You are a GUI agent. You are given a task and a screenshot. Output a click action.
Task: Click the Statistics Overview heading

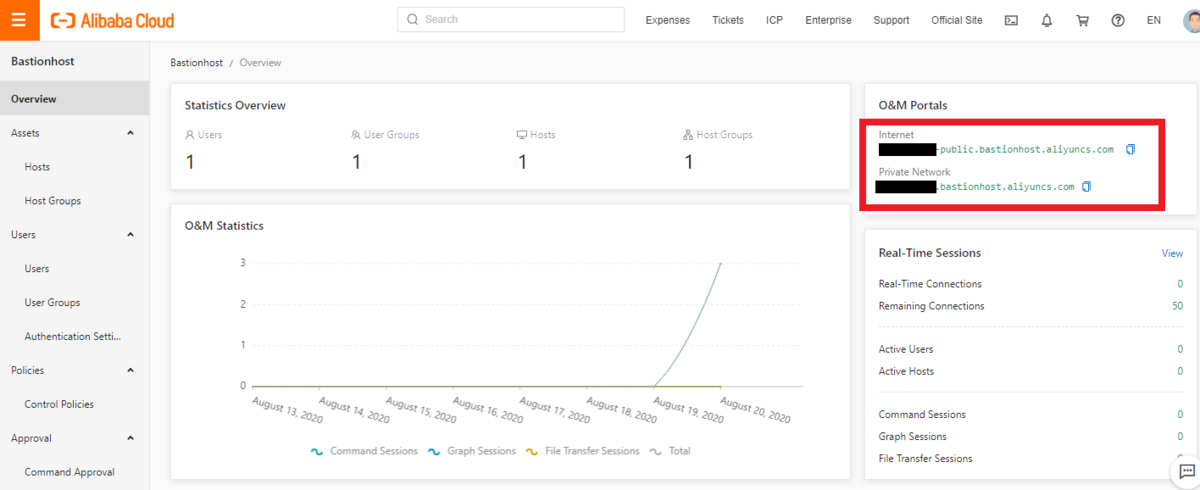[x=235, y=105]
